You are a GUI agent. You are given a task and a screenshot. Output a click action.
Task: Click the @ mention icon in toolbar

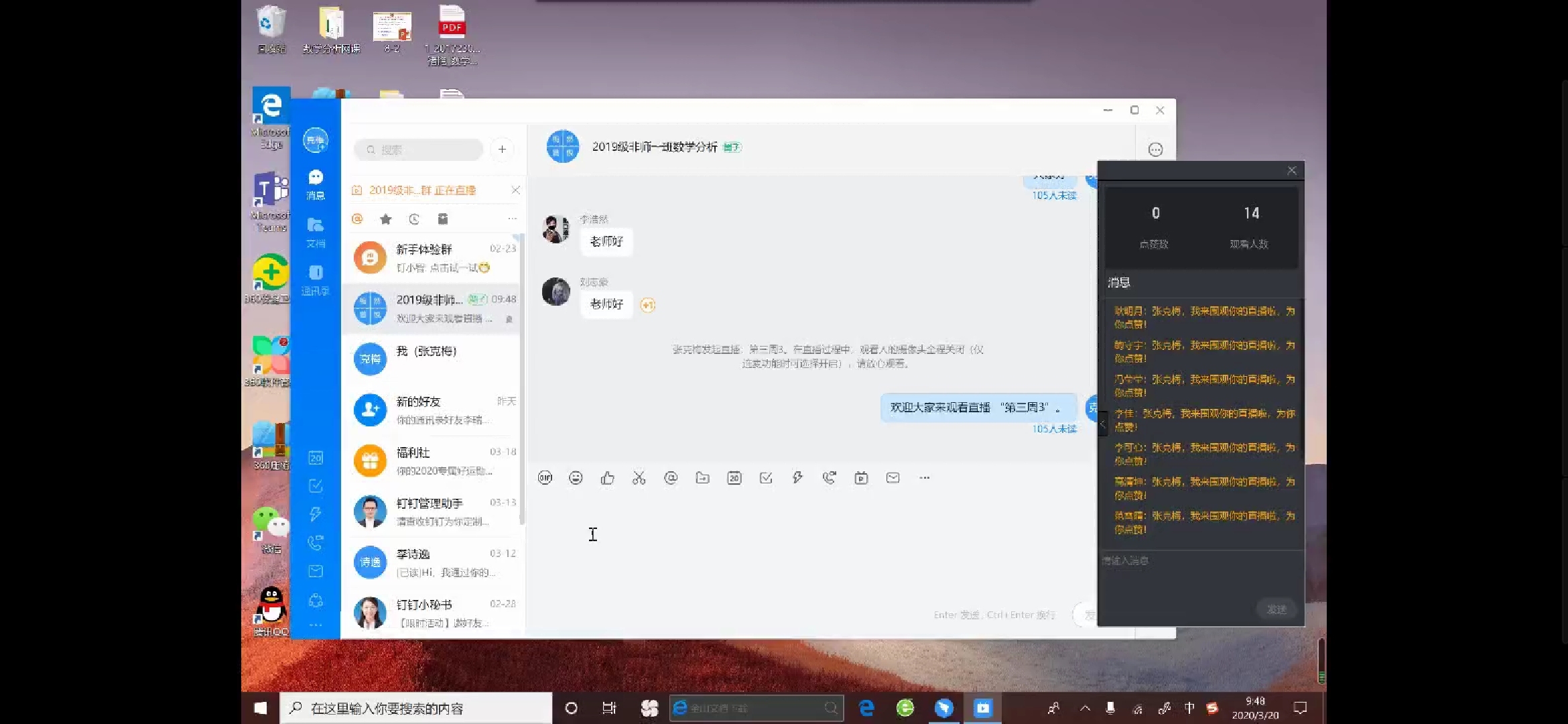point(671,478)
